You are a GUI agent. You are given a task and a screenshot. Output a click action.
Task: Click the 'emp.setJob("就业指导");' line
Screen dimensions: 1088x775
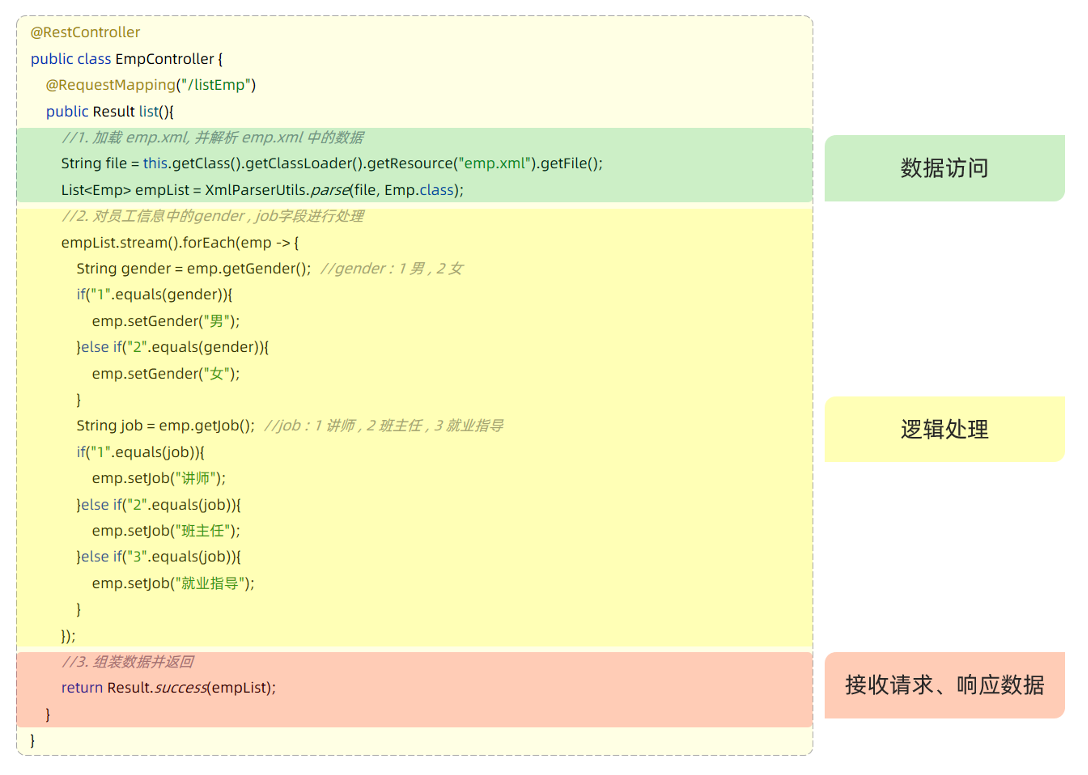click(173, 583)
